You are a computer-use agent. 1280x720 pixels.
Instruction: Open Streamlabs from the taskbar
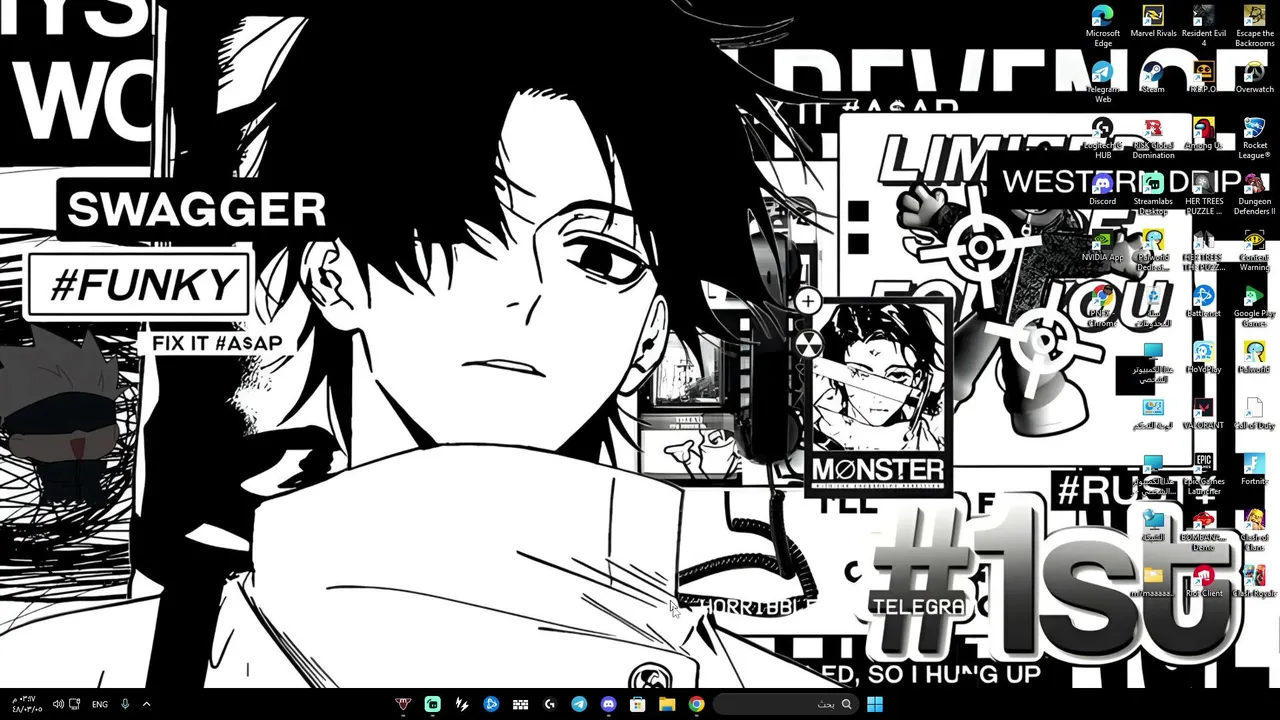tap(432, 704)
